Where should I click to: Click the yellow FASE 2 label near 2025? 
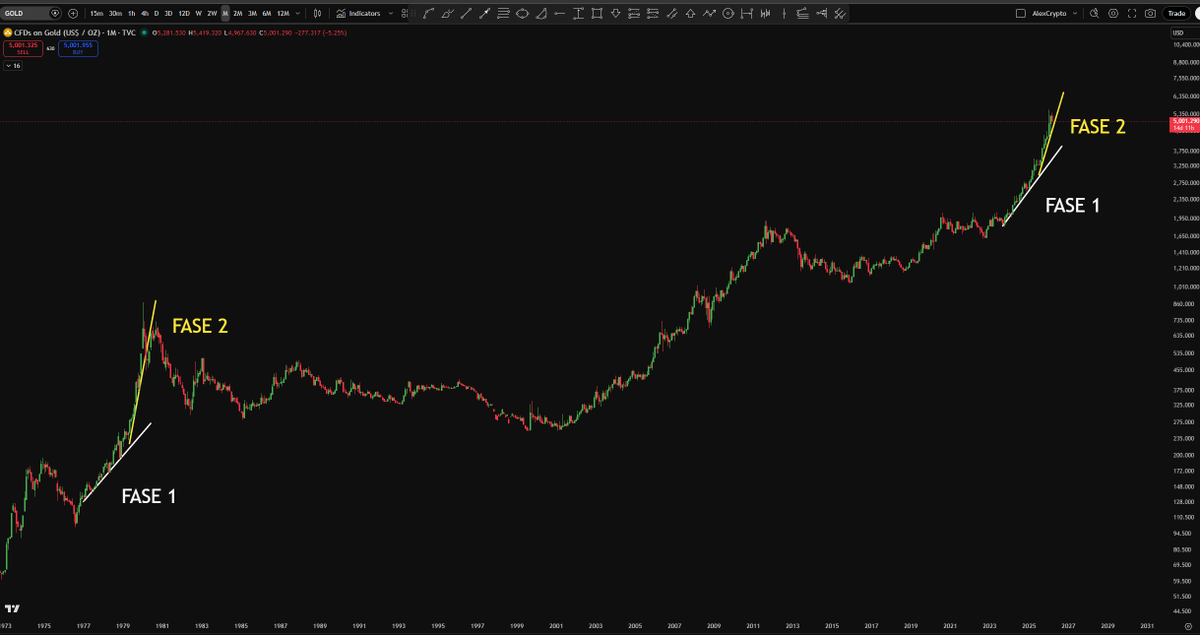click(x=1098, y=127)
